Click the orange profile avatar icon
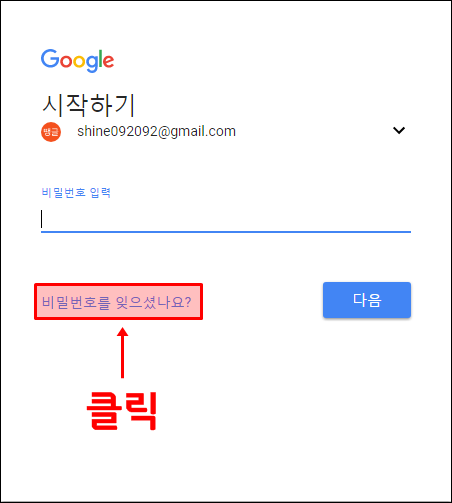 pyautogui.click(x=51, y=132)
